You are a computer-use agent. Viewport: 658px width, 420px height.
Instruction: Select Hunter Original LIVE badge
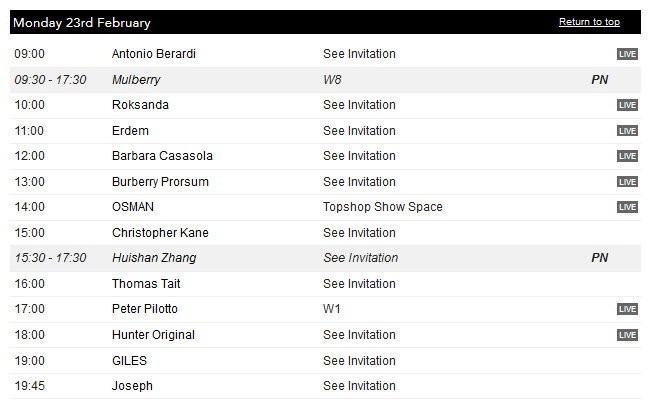click(x=627, y=335)
